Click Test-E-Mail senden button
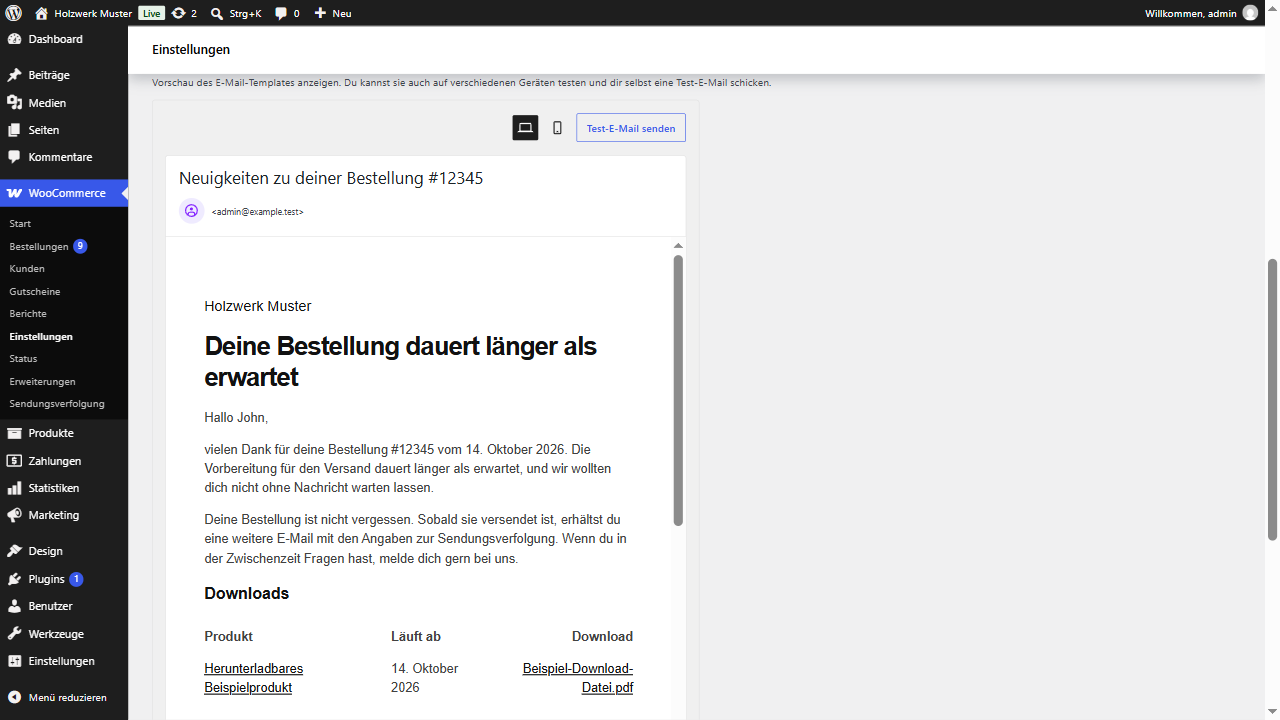The image size is (1280, 720). coord(631,128)
